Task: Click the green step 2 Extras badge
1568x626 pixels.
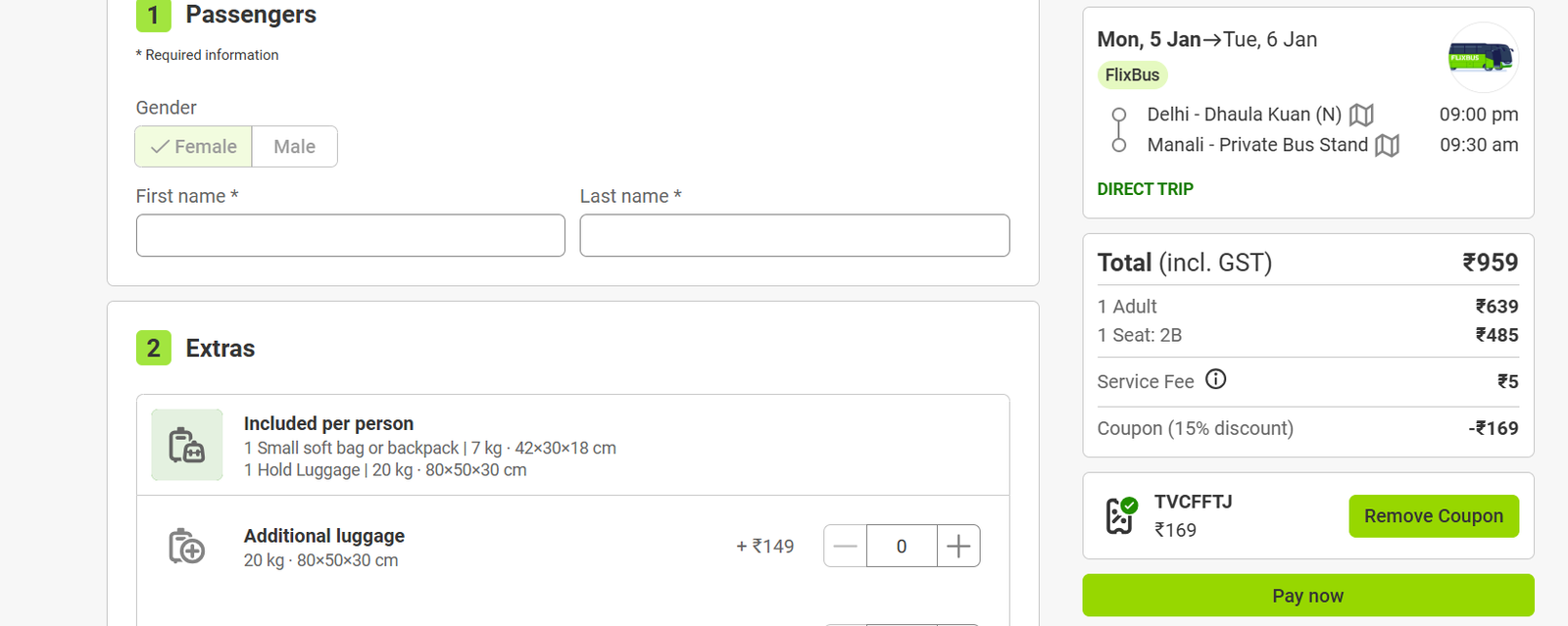Action: coord(153,349)
